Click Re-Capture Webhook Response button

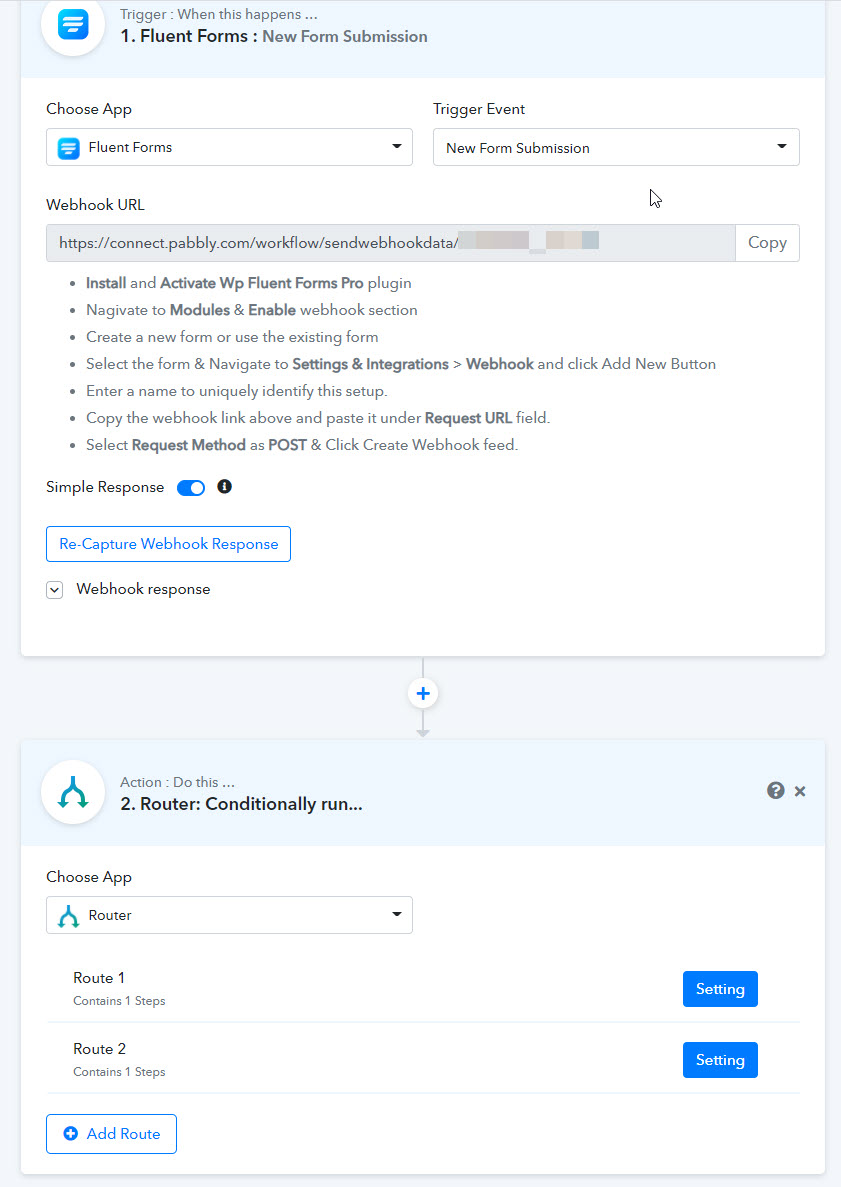point(168,544)
